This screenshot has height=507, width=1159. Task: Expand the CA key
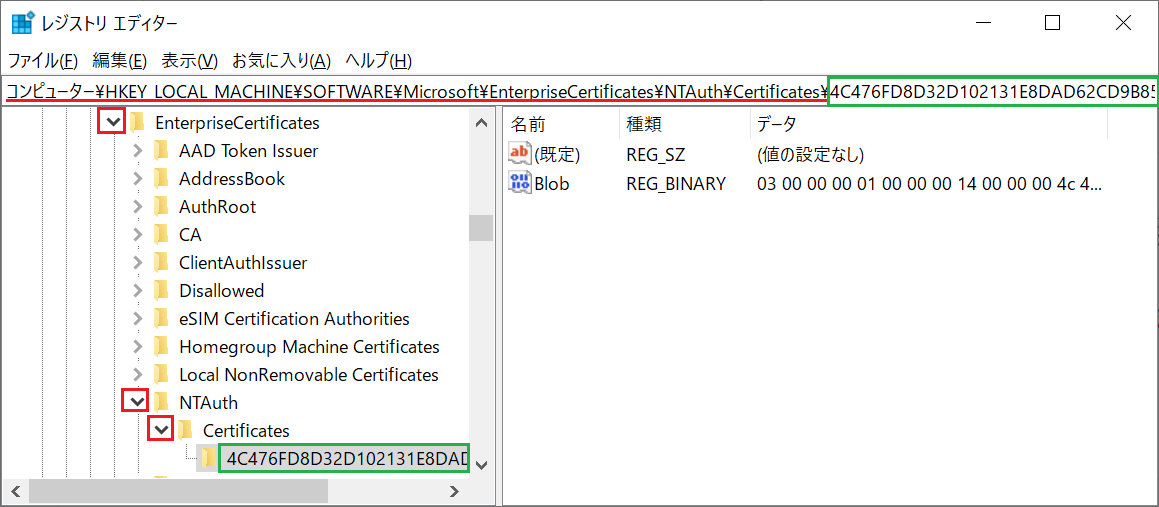[x=137, y=235]
